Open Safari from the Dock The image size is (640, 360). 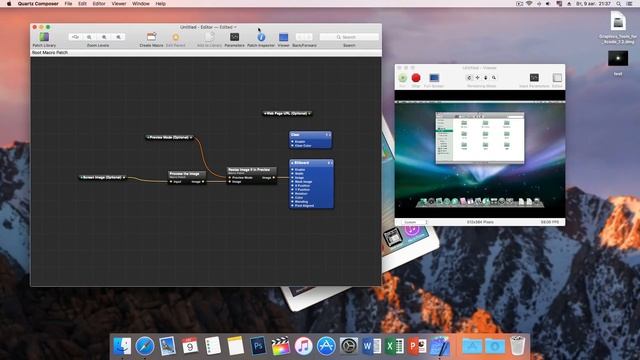(145, 346)
